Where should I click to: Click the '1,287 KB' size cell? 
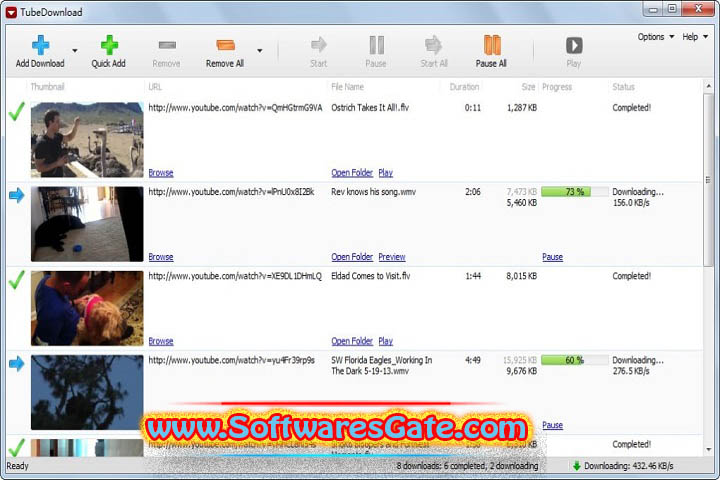(522, 108)
